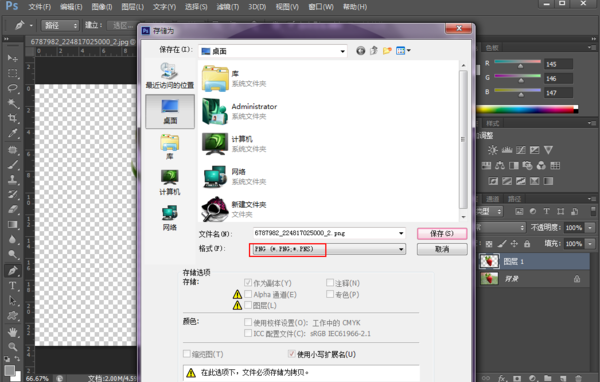Screen dimensions: 600x382
Task: Select the Horizontal Type tool
Action: [x=13, y=286]
